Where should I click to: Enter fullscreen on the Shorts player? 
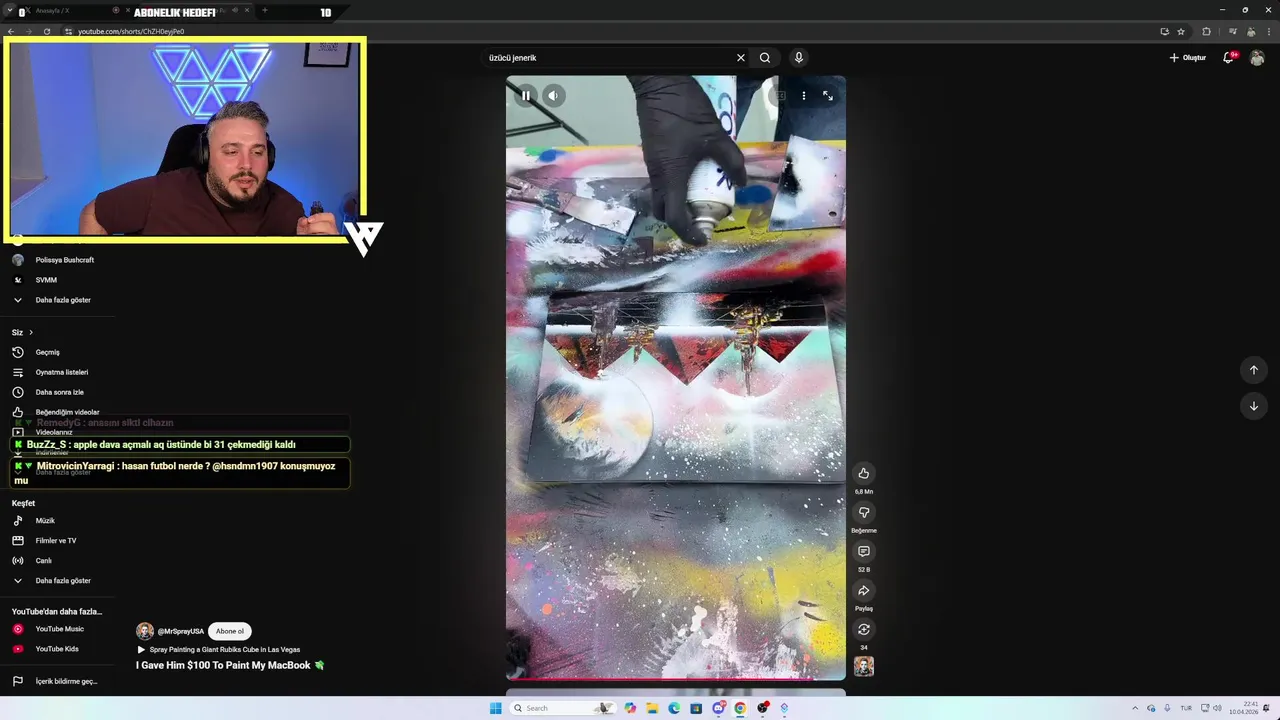827,96
